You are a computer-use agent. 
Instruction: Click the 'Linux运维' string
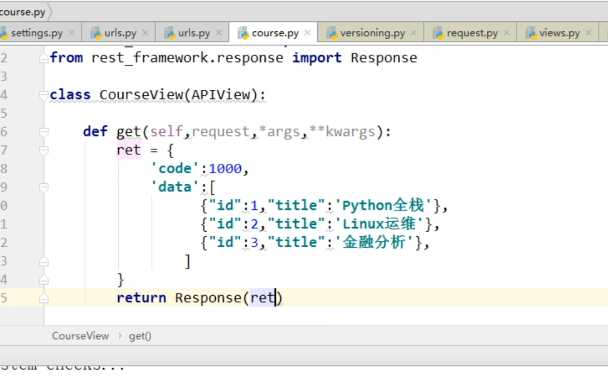click(379, 224)
